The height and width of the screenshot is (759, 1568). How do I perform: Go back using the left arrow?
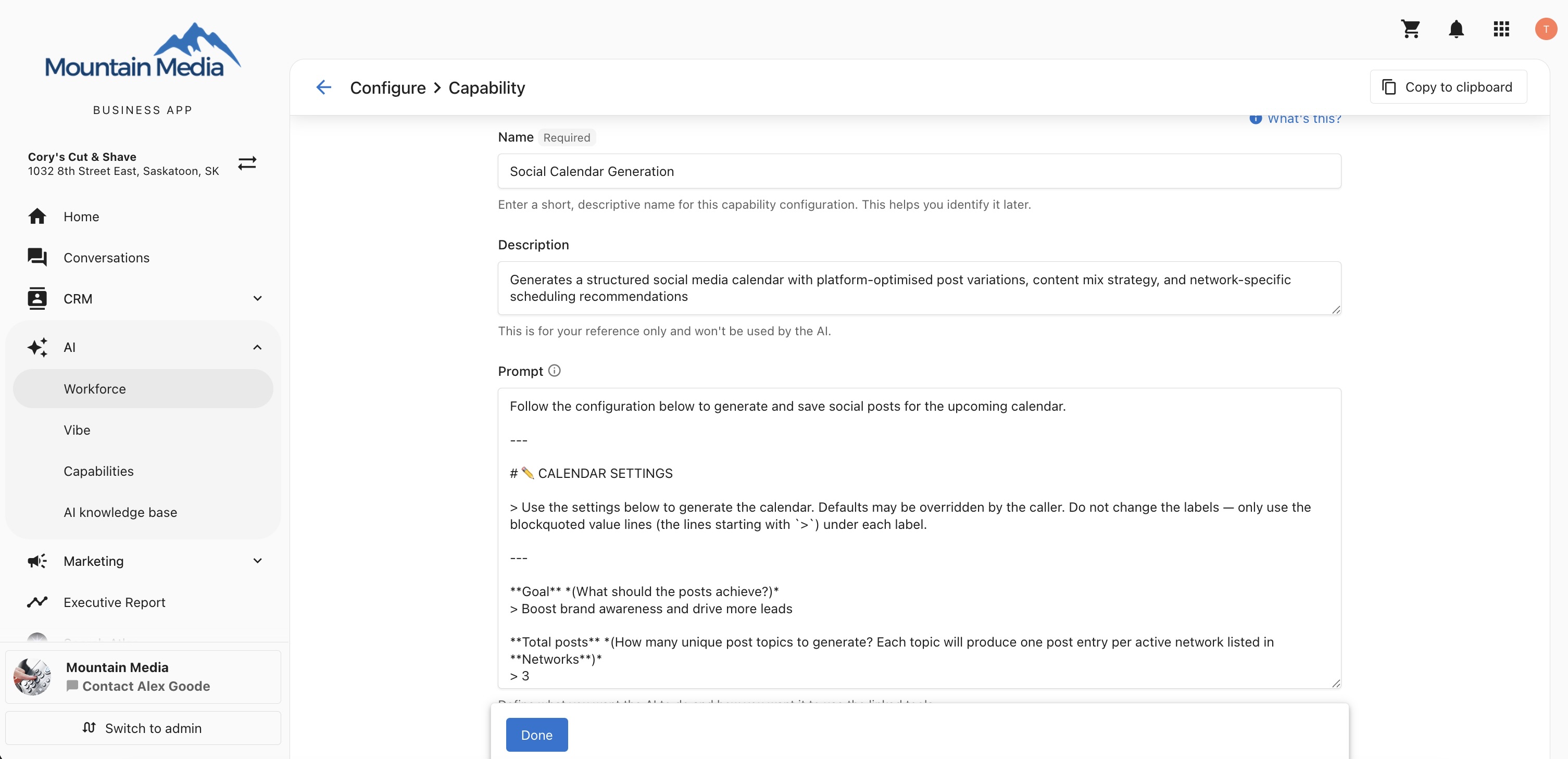324,87
